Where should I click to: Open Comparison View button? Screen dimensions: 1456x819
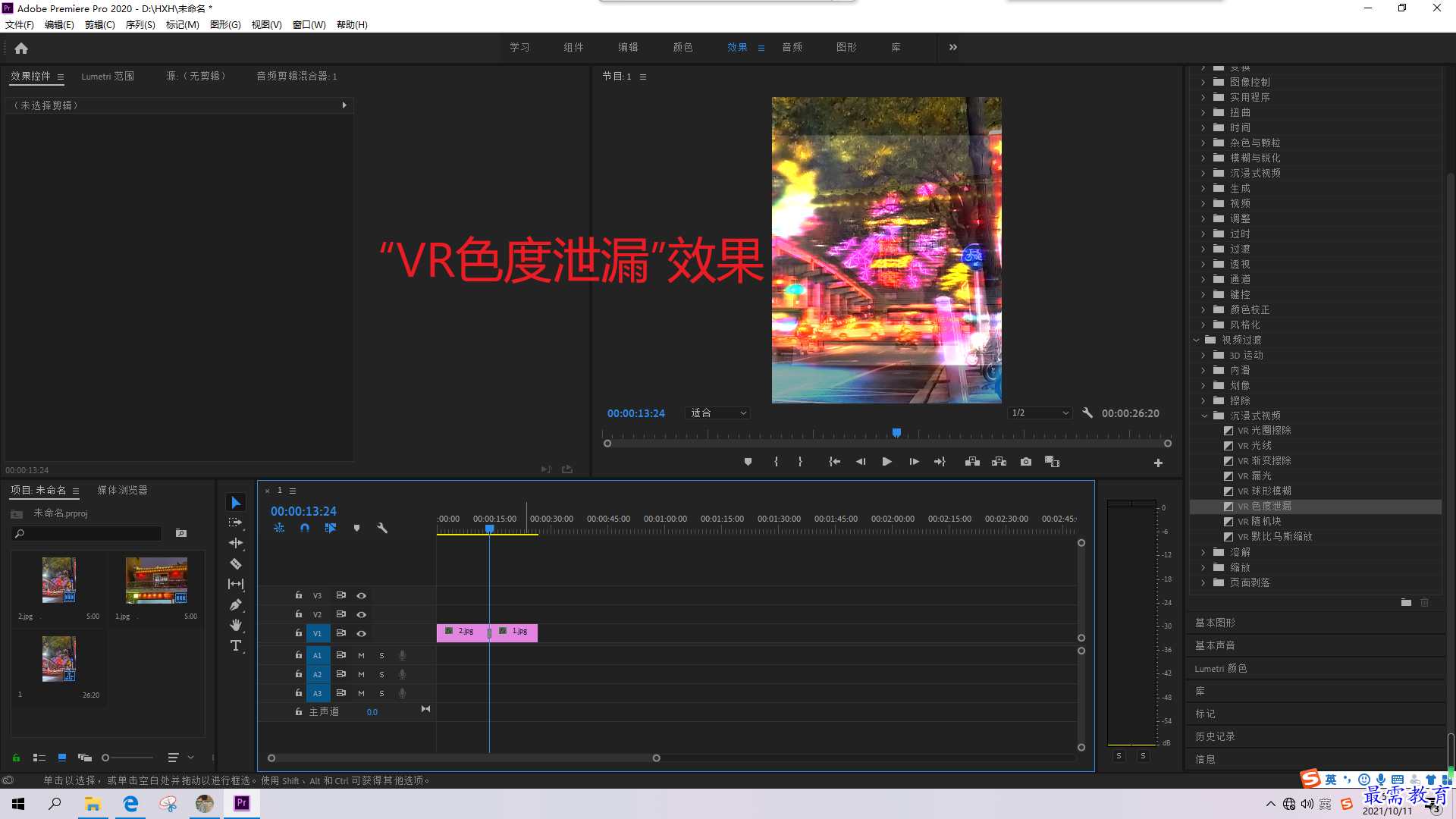[1052, 462]
